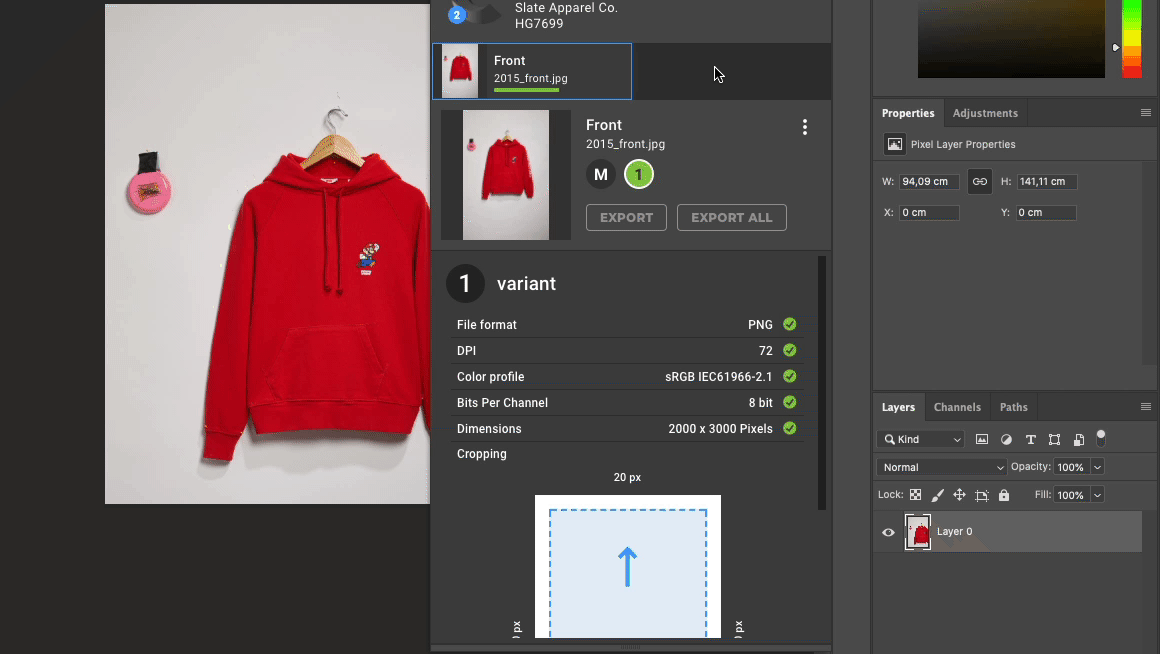The width and height of the screenshot is (1160, 654).
Task: Filter layers by smart objects icon
Action: click(1078, 440)
